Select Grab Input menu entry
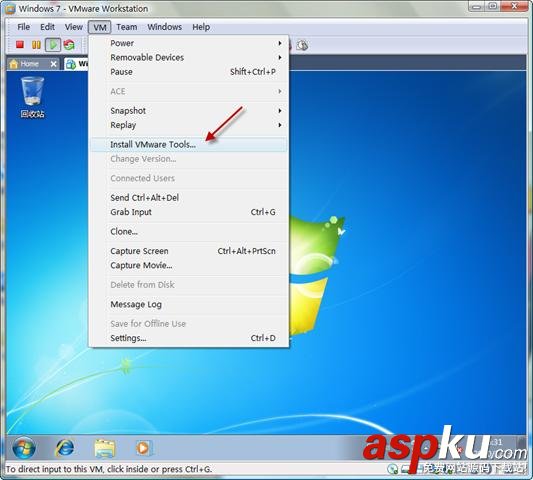Viewport: 533px width, 480px height. tap(188, 212)
